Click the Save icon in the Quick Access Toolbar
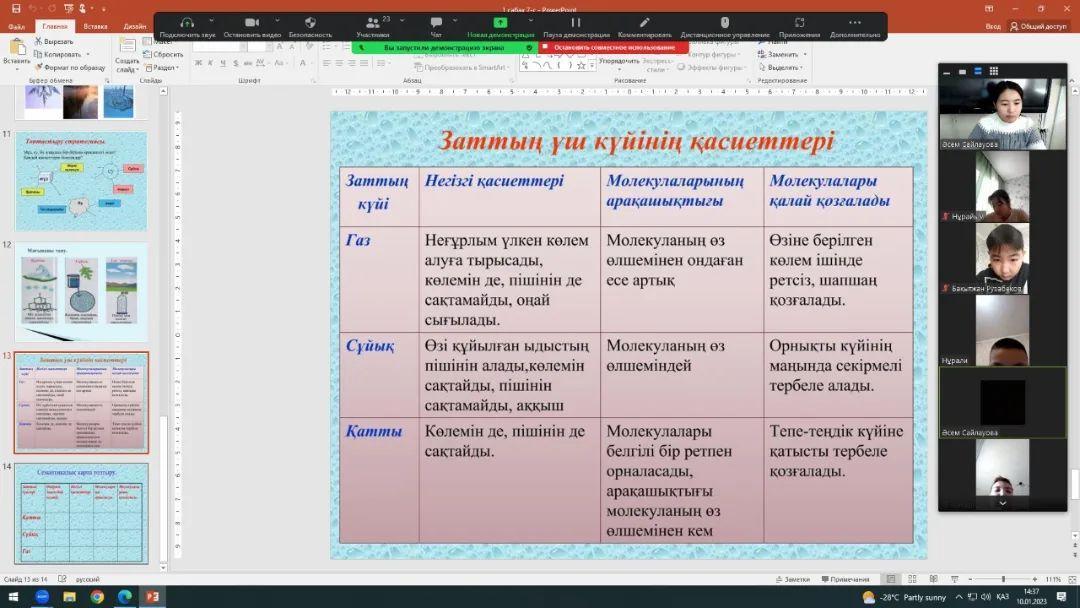The width and height of the screenshot is (1080, 608). point(15,8)
